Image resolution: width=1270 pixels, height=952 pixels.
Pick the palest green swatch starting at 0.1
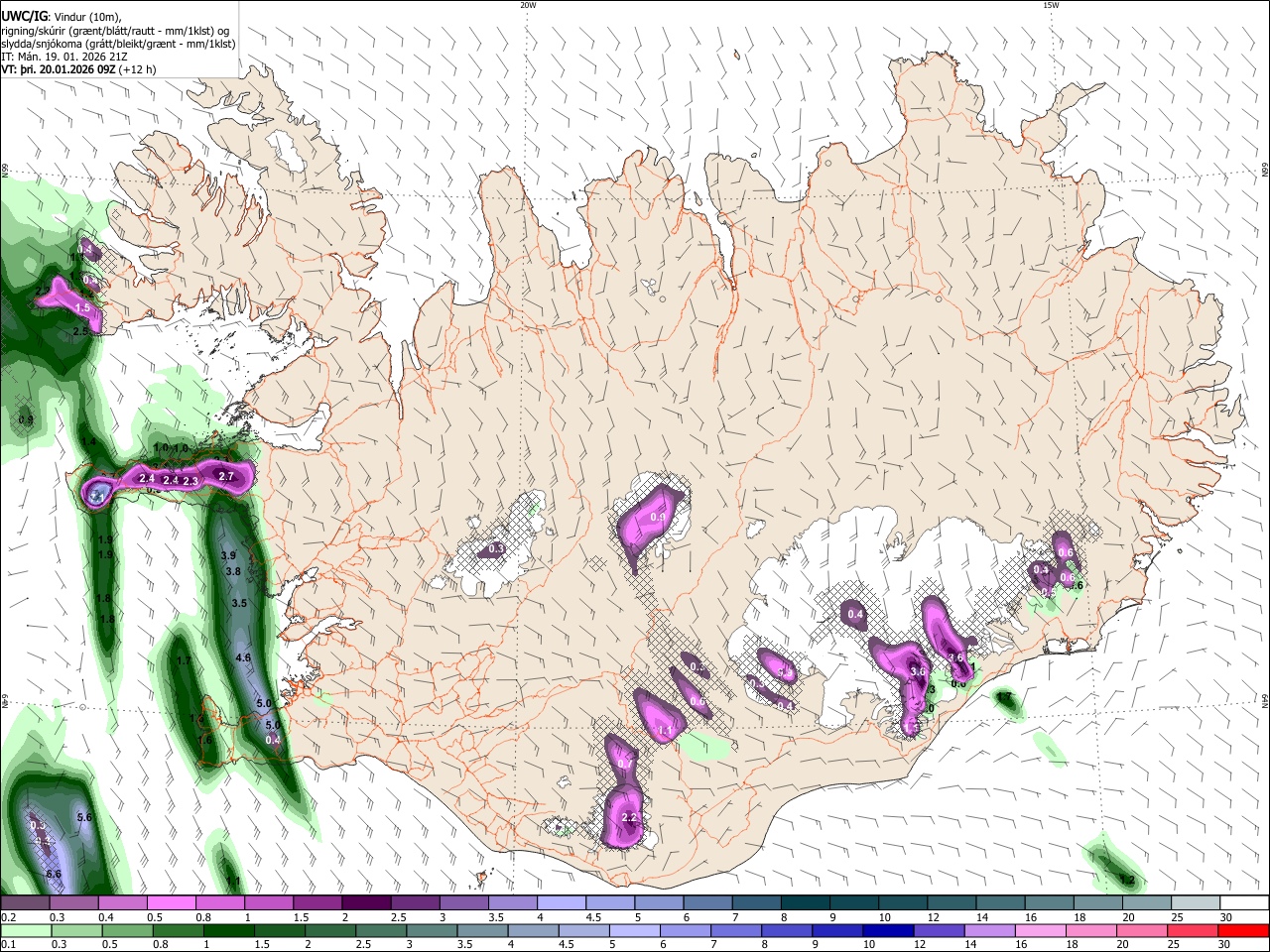(25, 931)
